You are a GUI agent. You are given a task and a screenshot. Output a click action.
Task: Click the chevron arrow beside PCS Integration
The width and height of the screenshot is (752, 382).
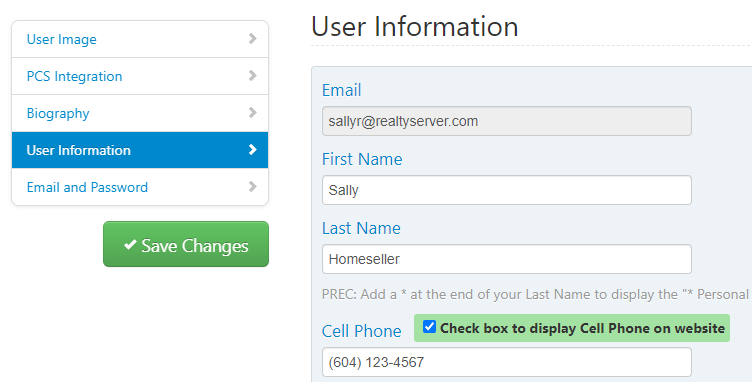[x=253, y=76]
